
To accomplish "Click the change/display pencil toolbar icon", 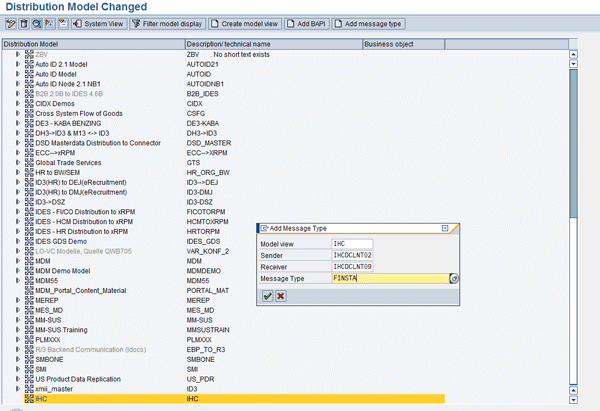I will (x=9, y=23).
